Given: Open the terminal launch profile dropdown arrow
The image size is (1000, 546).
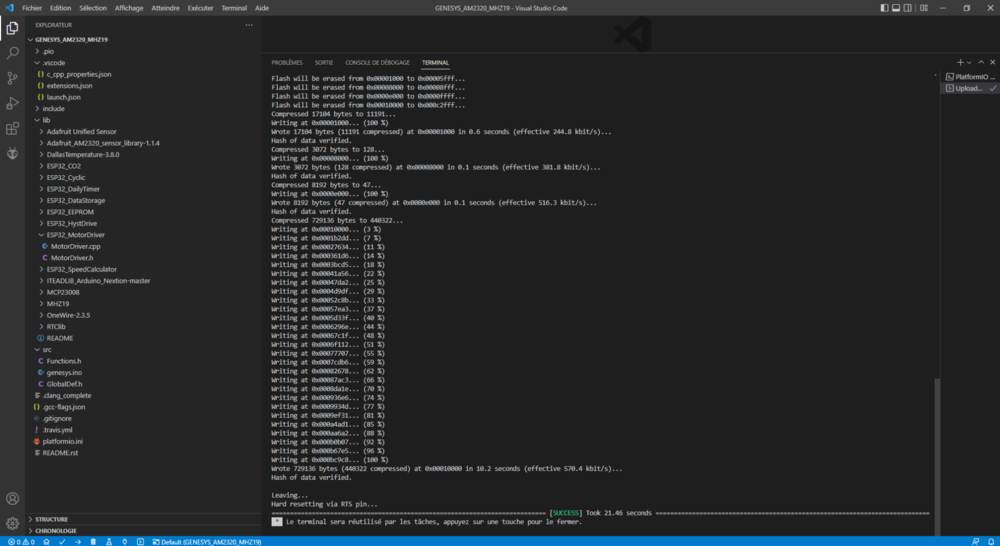Looking at the screenshot, I should [x=969, y=63].
